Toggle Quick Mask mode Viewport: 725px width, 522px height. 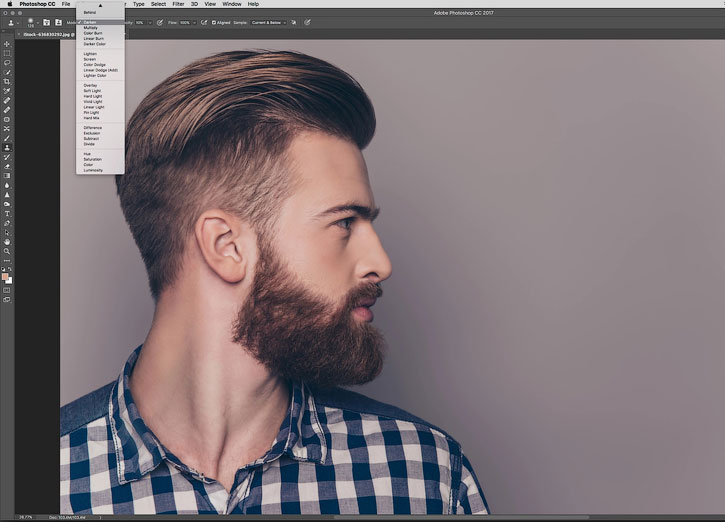coord(7,290)
